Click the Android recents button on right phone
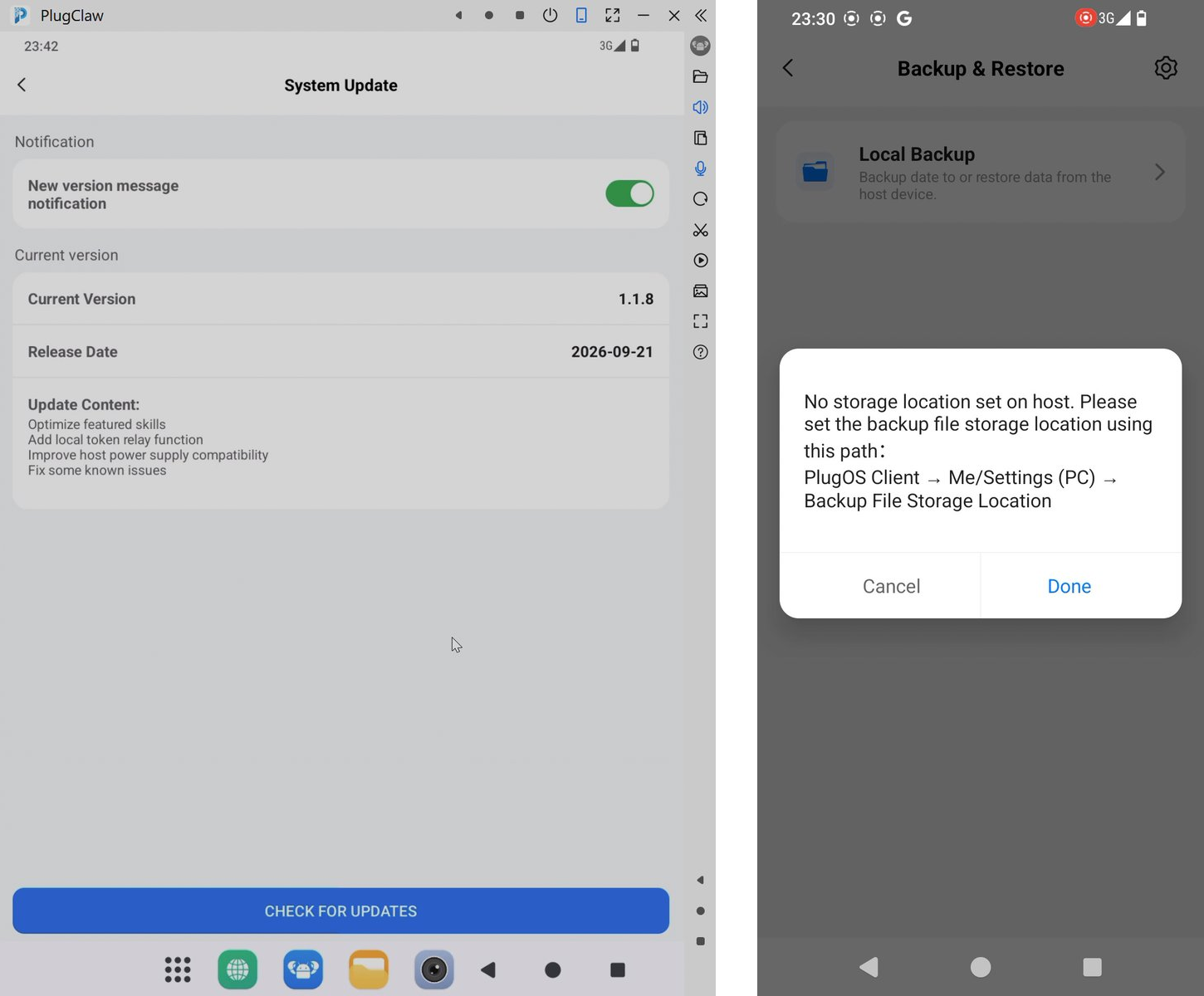Image resolution: width=1204 pixels, height=996 pixels. [x=1093, y=967]
